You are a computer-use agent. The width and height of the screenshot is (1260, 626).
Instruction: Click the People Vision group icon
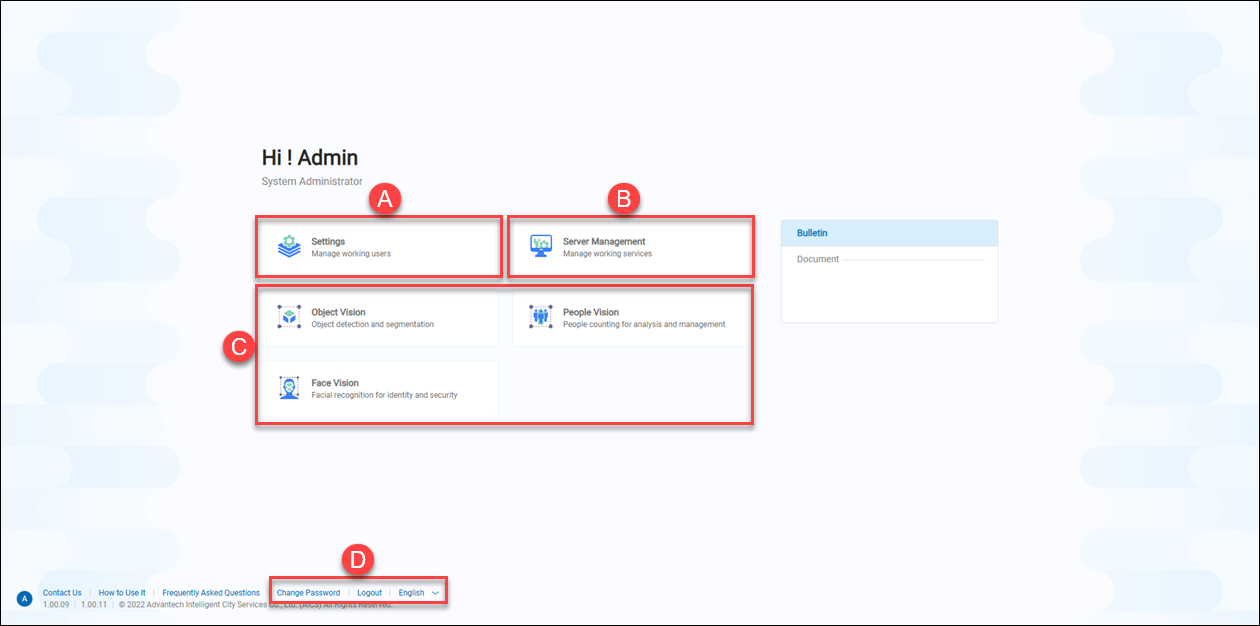(x=541, y=317)
